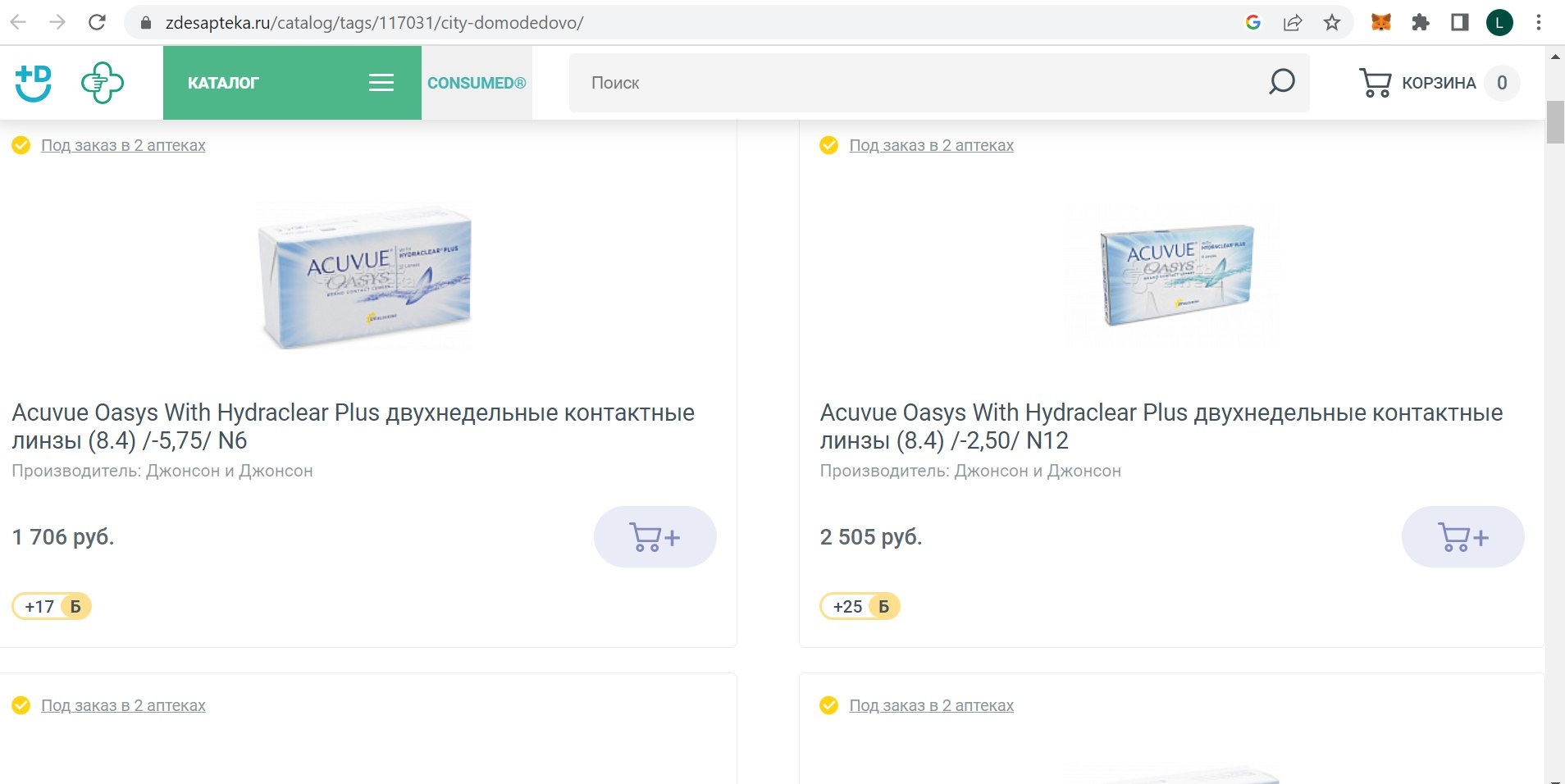This screenshot has height=784, width=1565.
Task: Click the padlock site info icon
Action: pos(146,23)
